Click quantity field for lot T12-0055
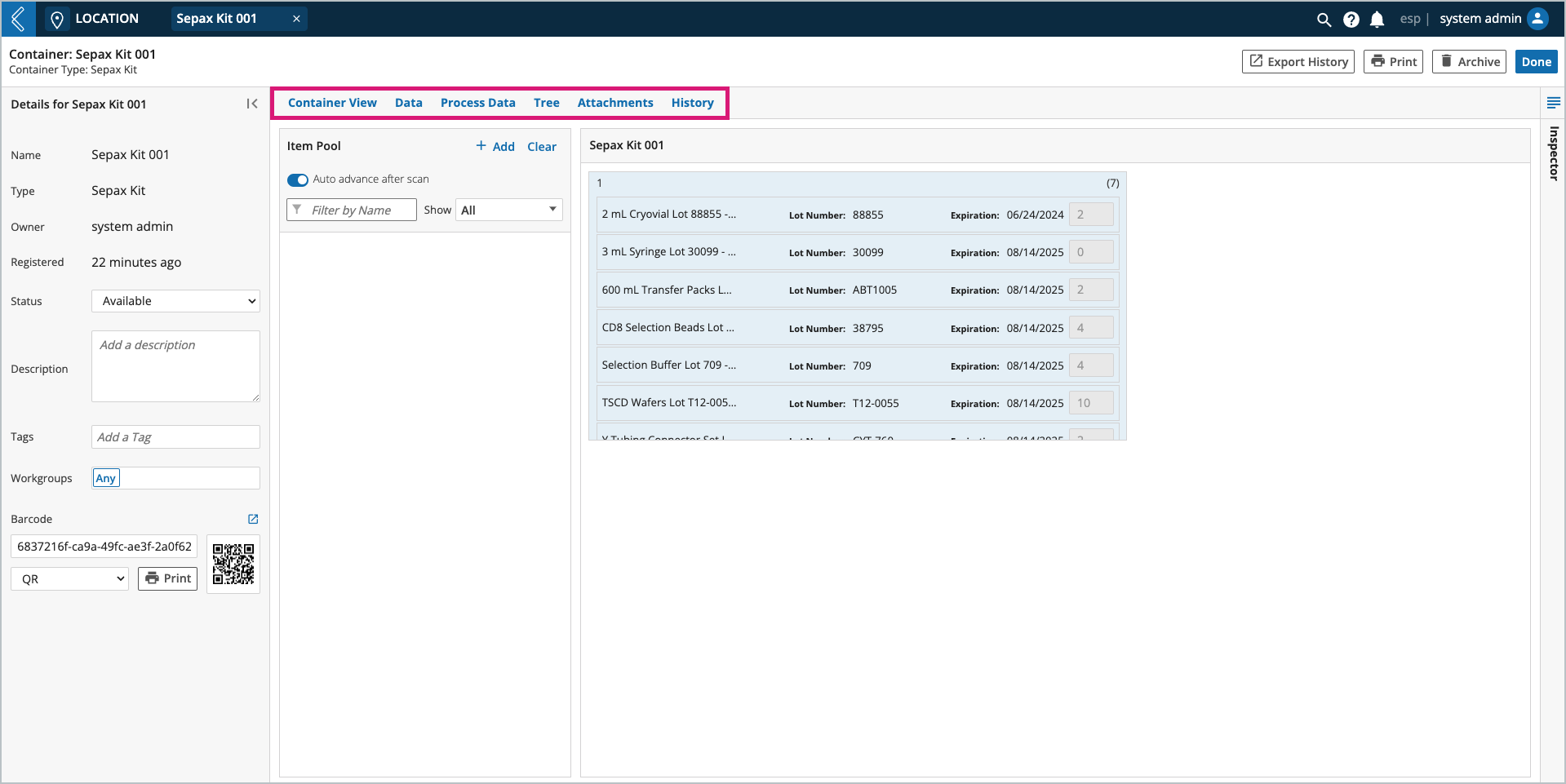The height and width of the screenshot is (784, 1566). [1091, 403]
